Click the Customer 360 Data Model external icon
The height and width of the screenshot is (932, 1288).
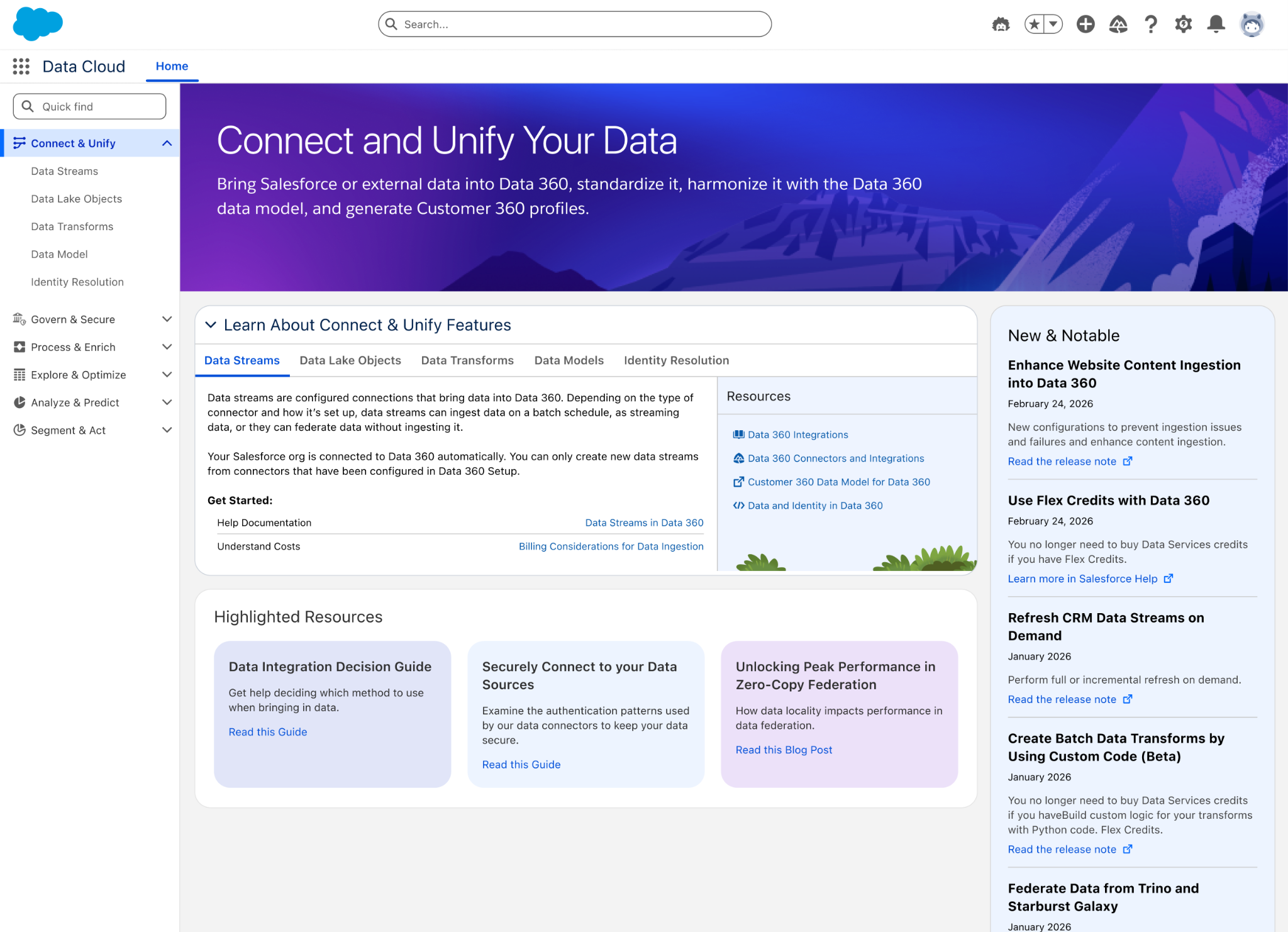click(738, 482)
